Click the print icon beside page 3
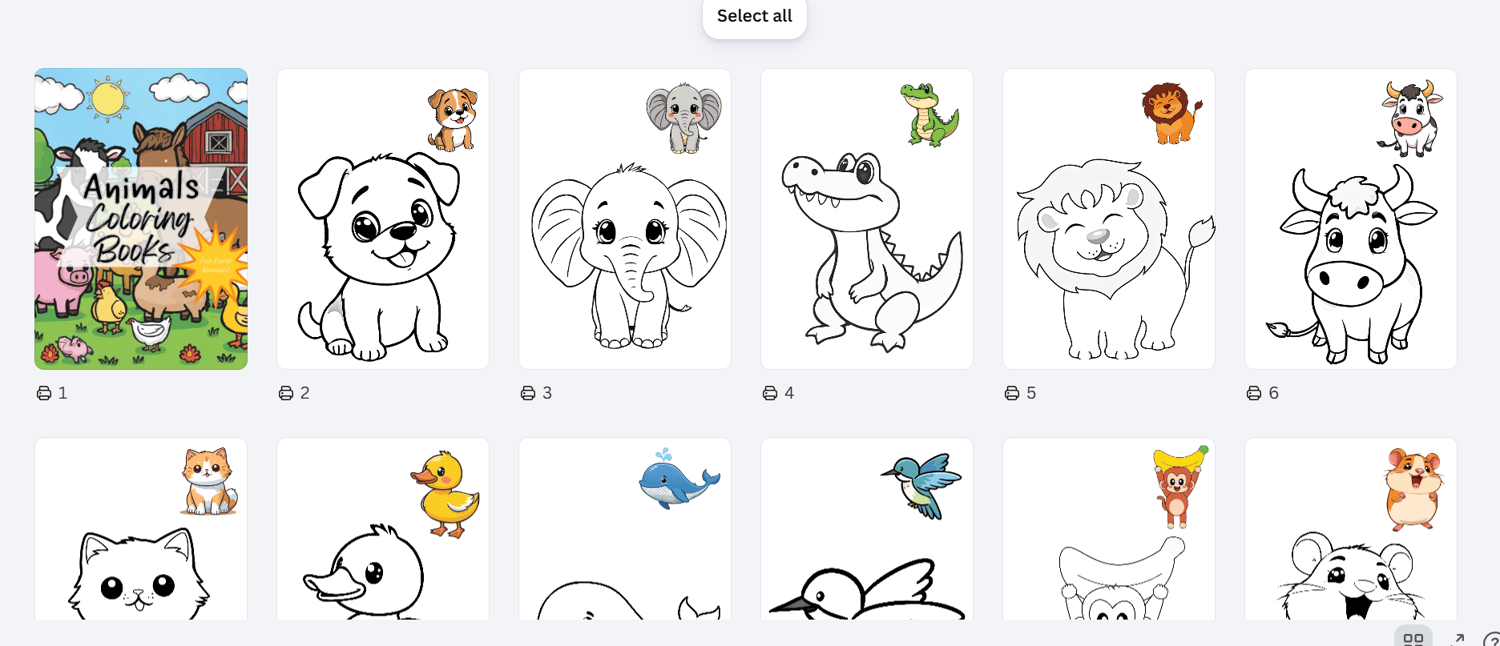The width and height of the screenshot is (1500, 646). click(528, 393)
